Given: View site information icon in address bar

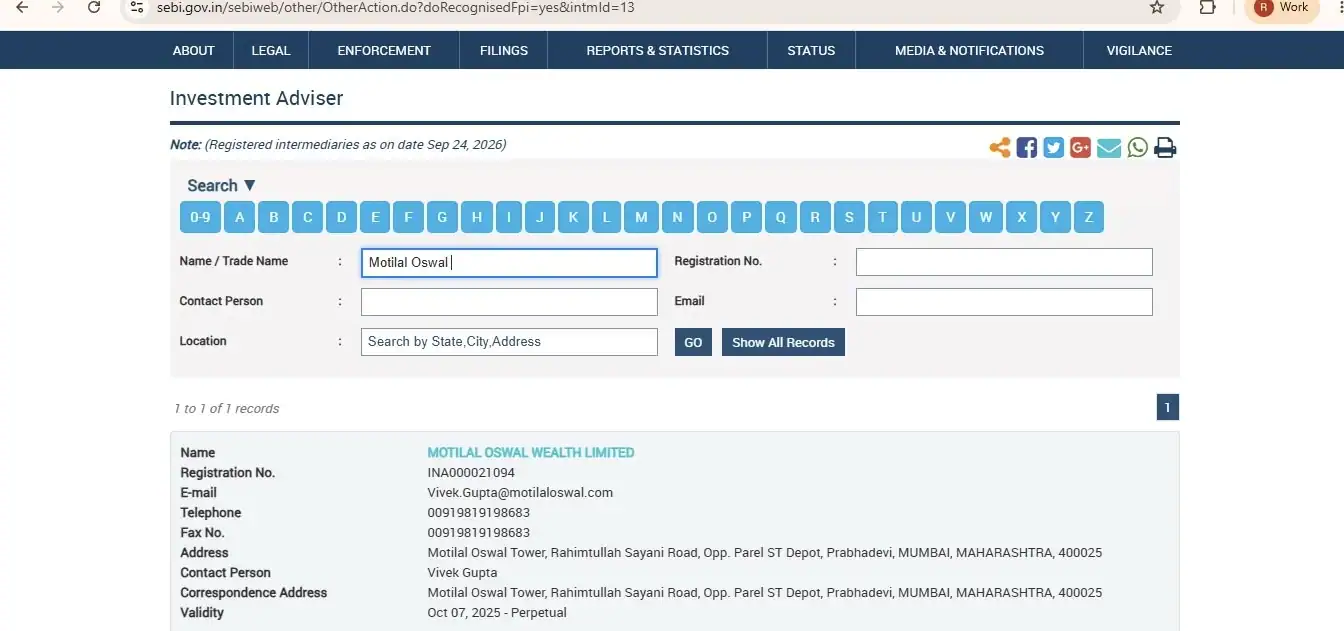Looking at the screenshot, I should (138, 7).
